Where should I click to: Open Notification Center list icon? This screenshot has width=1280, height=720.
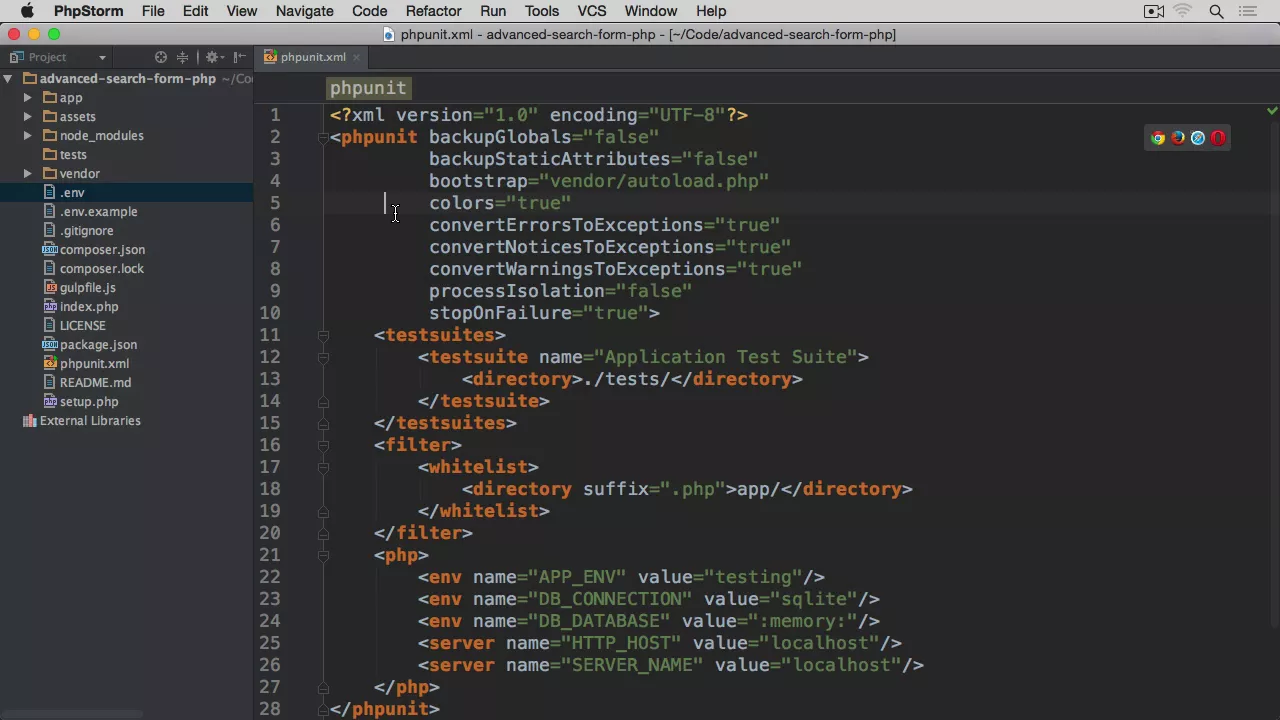pyautogui.click(x=1250, y=11)
